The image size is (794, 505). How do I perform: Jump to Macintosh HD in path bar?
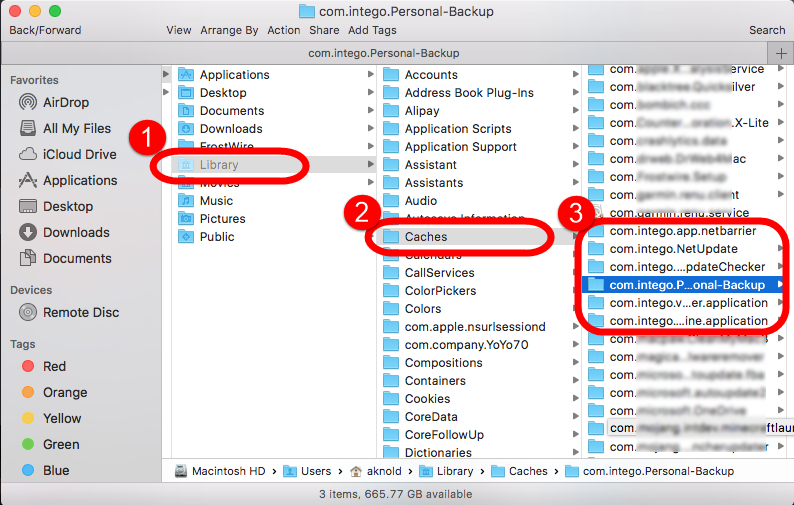(220, 471)
